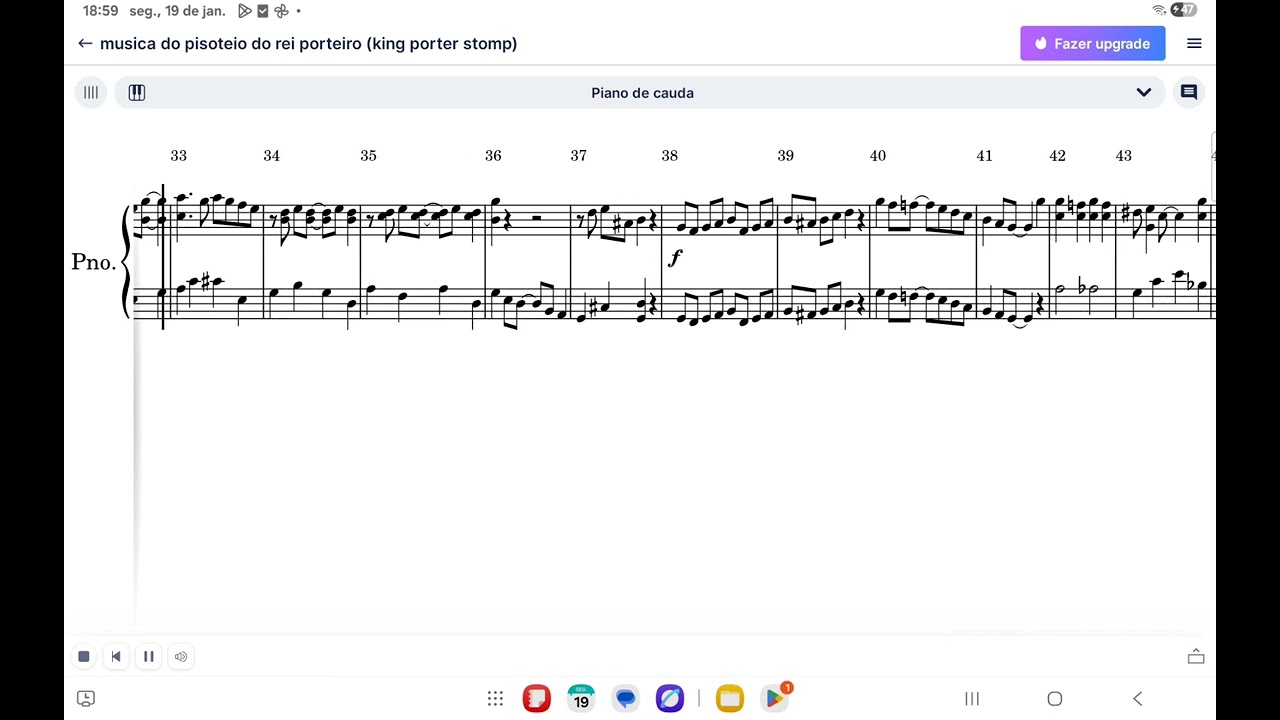1280x720 pixels.
Task: Open the yellow files app
Action: point(730,699)
